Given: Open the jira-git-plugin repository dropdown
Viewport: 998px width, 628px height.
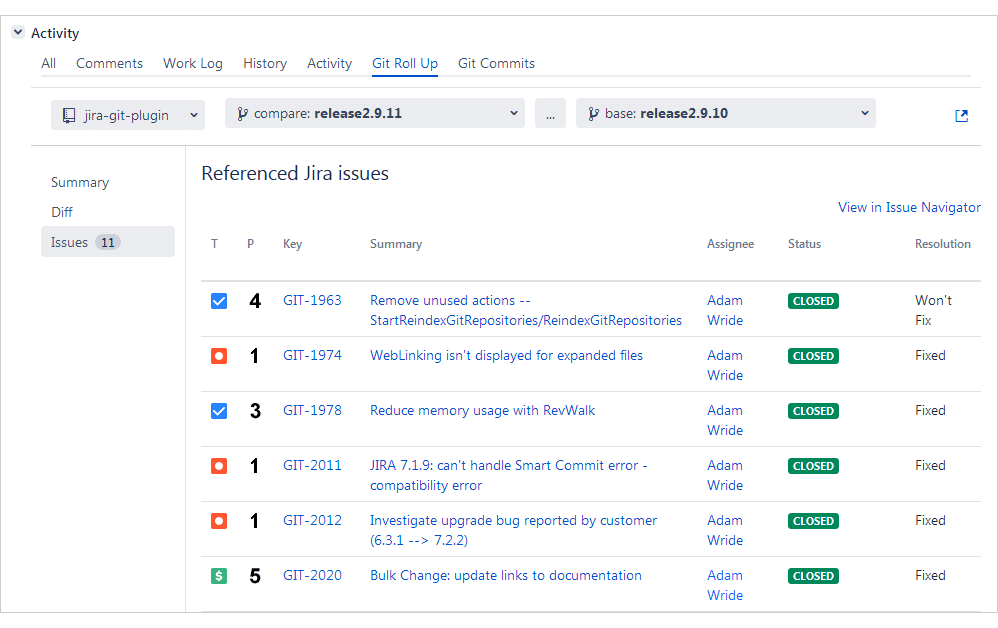Looking at the screenshot, I should [128, 115].
